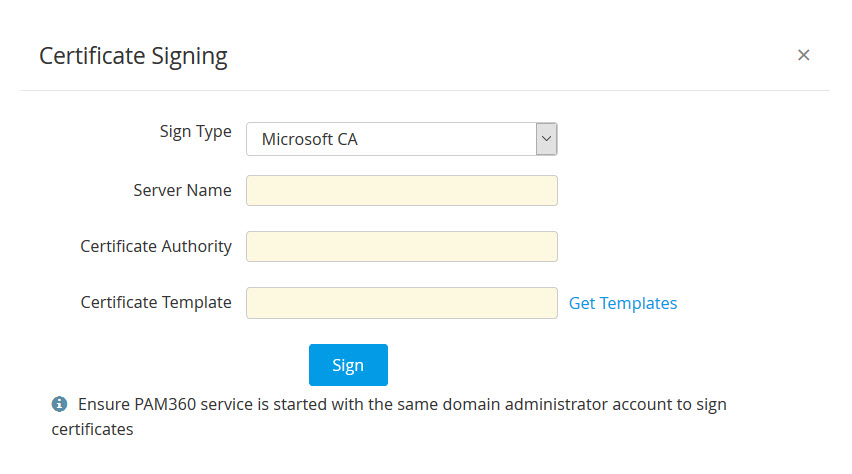Click the Server Name label
Viewport: 852px width, 474px height.
coord(182,190)
